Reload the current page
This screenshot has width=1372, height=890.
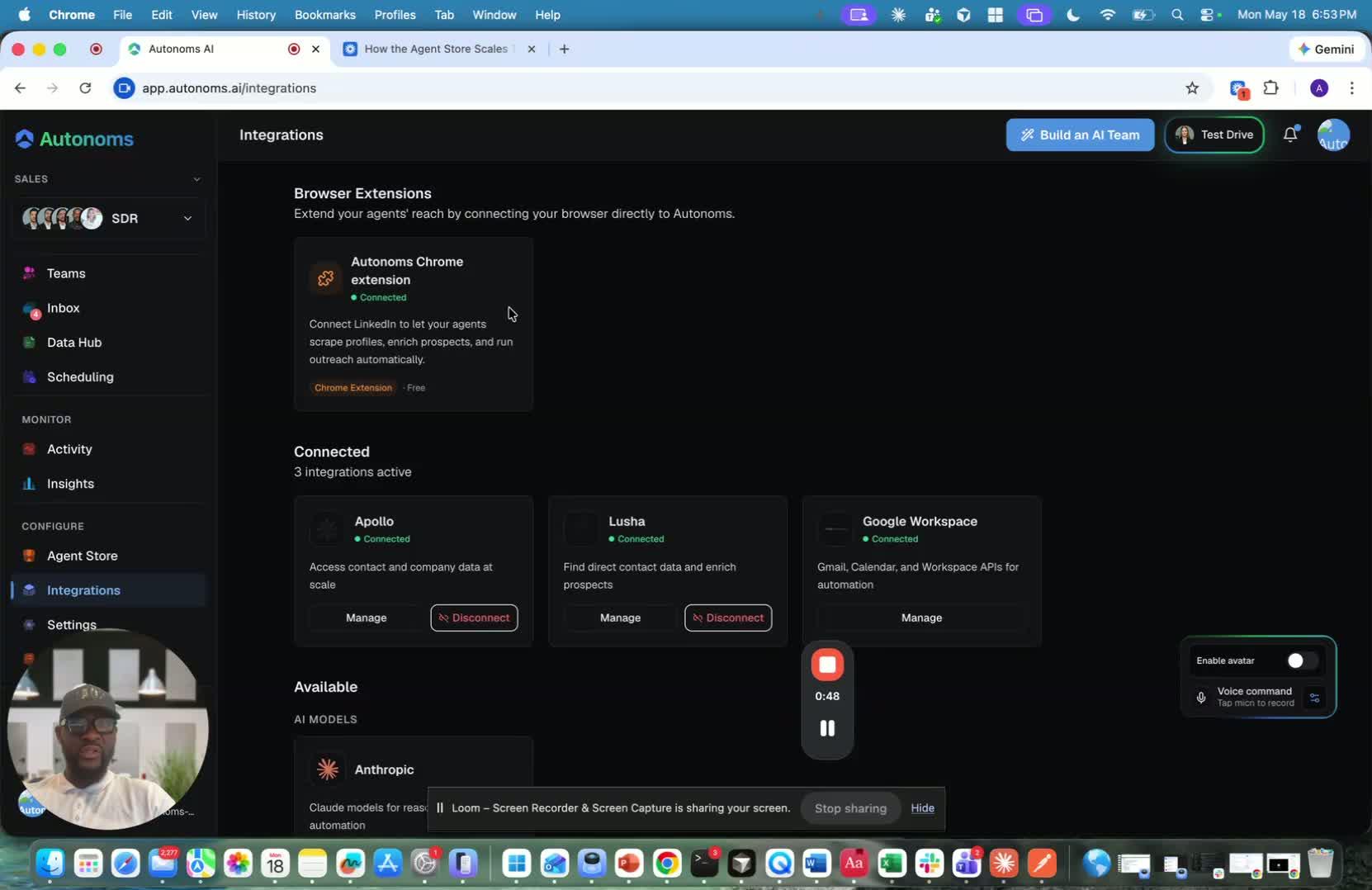point(85,88)
